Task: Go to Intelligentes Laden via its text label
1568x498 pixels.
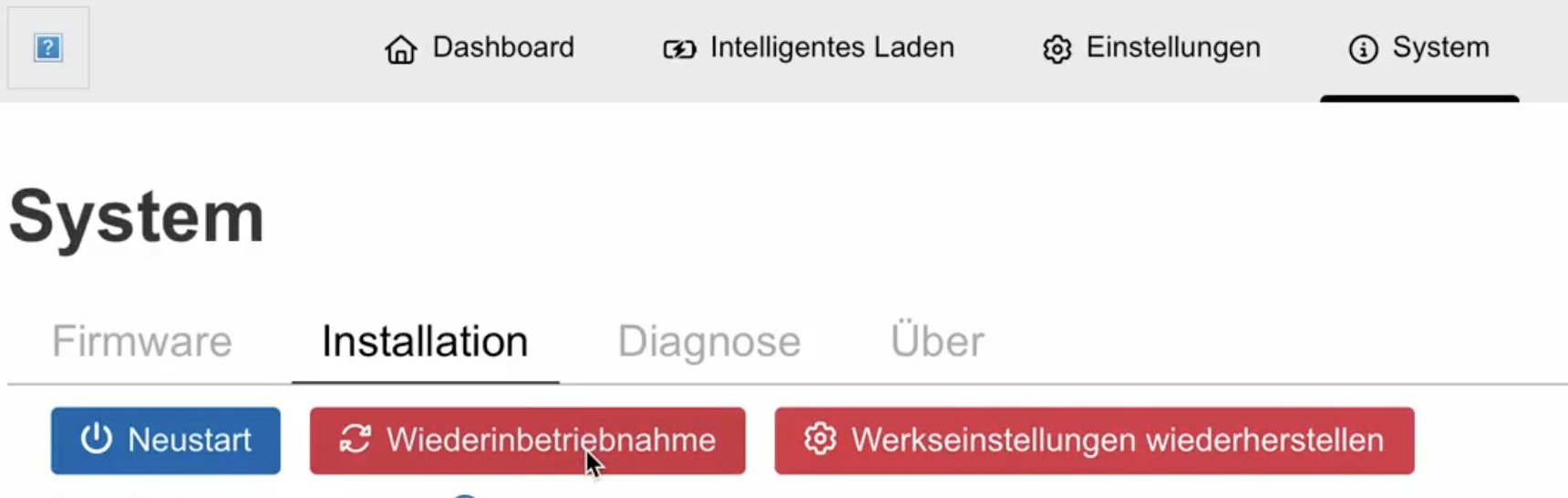Action: 832,47
